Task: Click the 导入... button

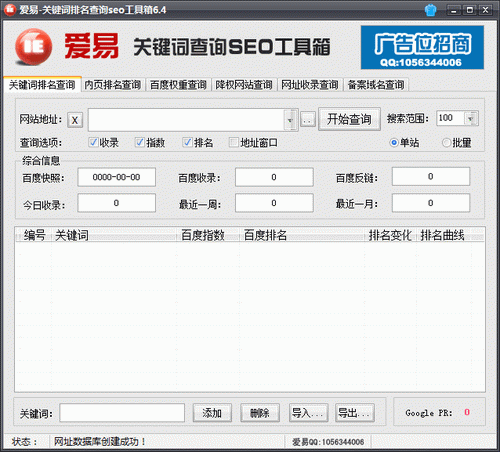Action: coord(308,413)
